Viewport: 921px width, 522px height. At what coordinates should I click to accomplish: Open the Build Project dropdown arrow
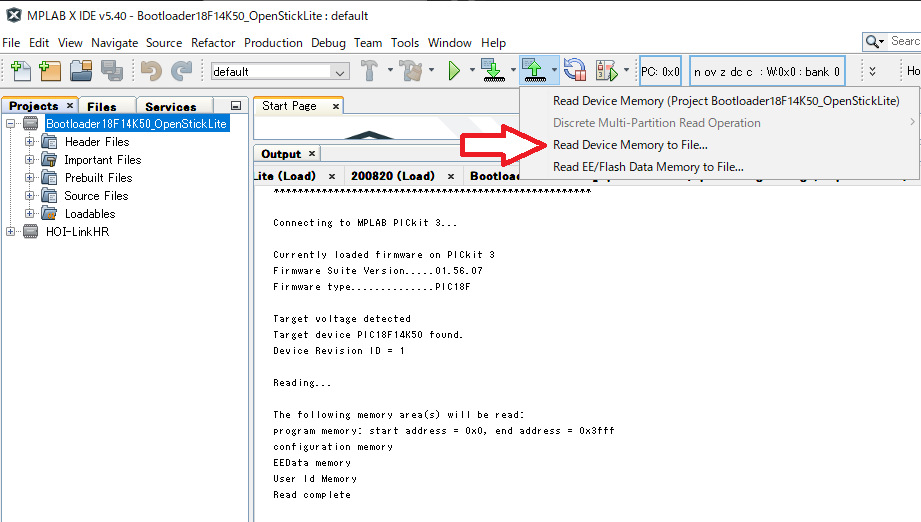click(x=390, y=70)
